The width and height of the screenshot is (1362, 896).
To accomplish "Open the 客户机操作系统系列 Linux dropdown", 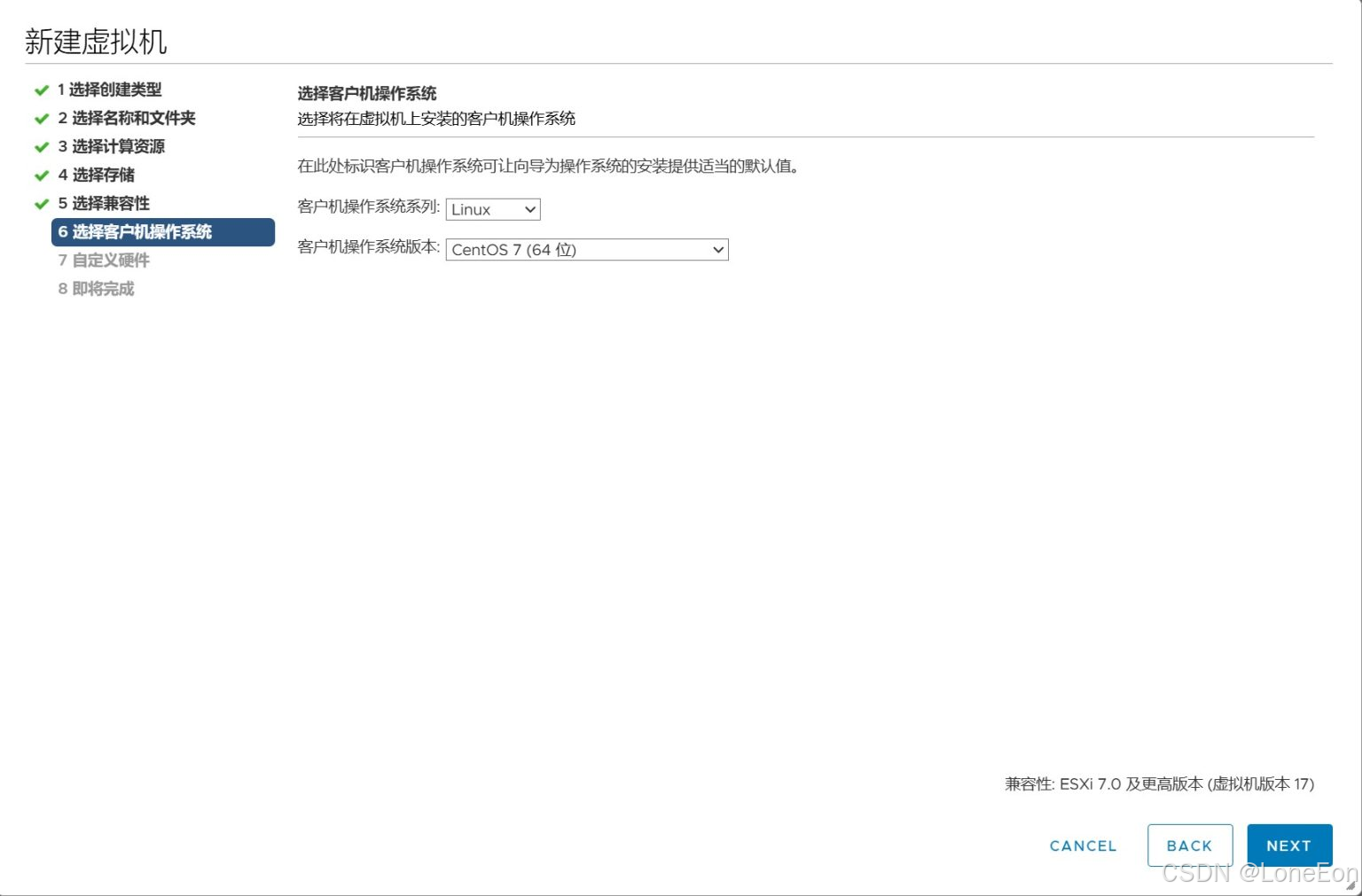I will click(493, 209).
